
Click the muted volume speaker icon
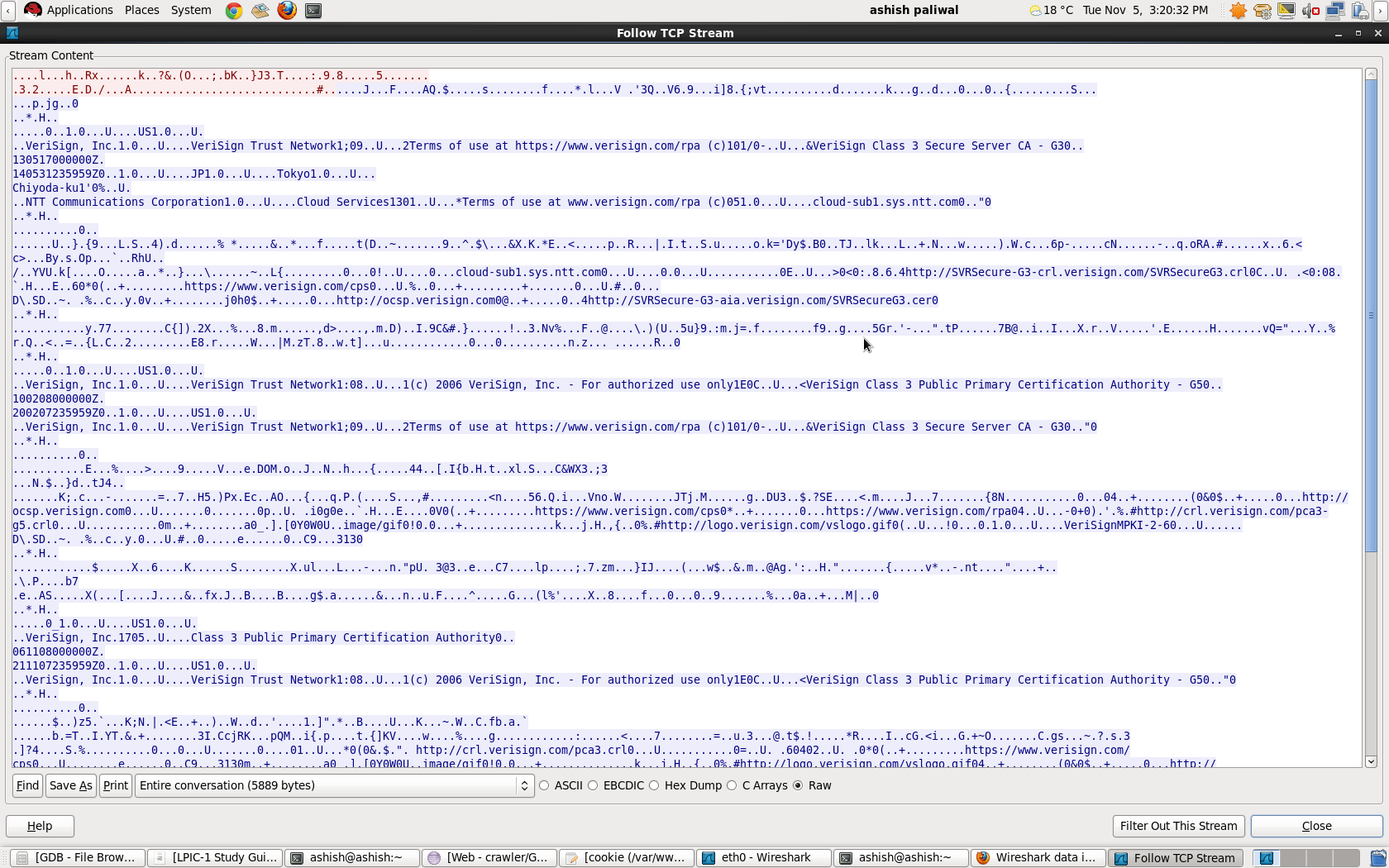click(x=1310, y=11)
